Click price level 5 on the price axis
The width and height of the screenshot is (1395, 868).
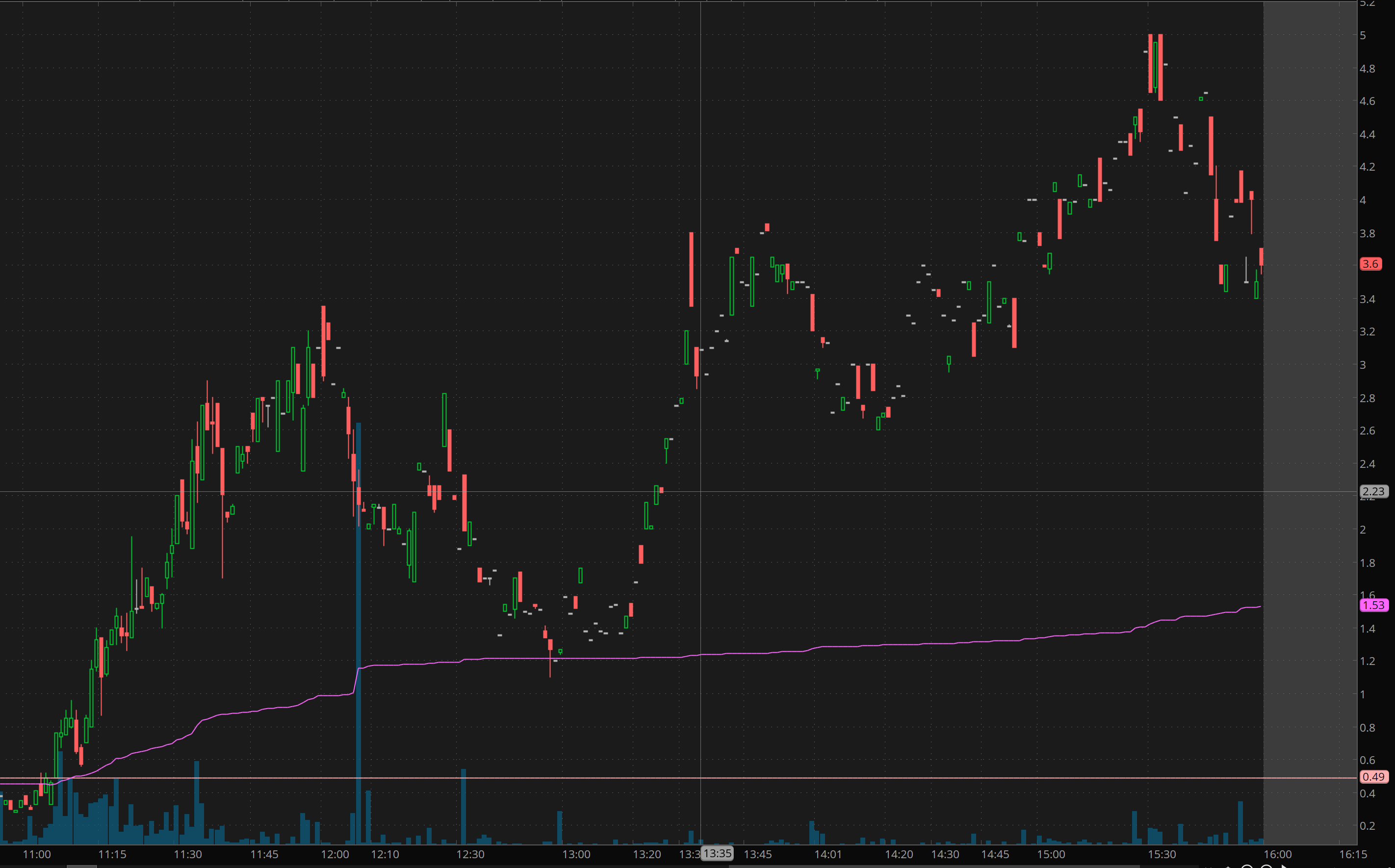pos(1363,36)
